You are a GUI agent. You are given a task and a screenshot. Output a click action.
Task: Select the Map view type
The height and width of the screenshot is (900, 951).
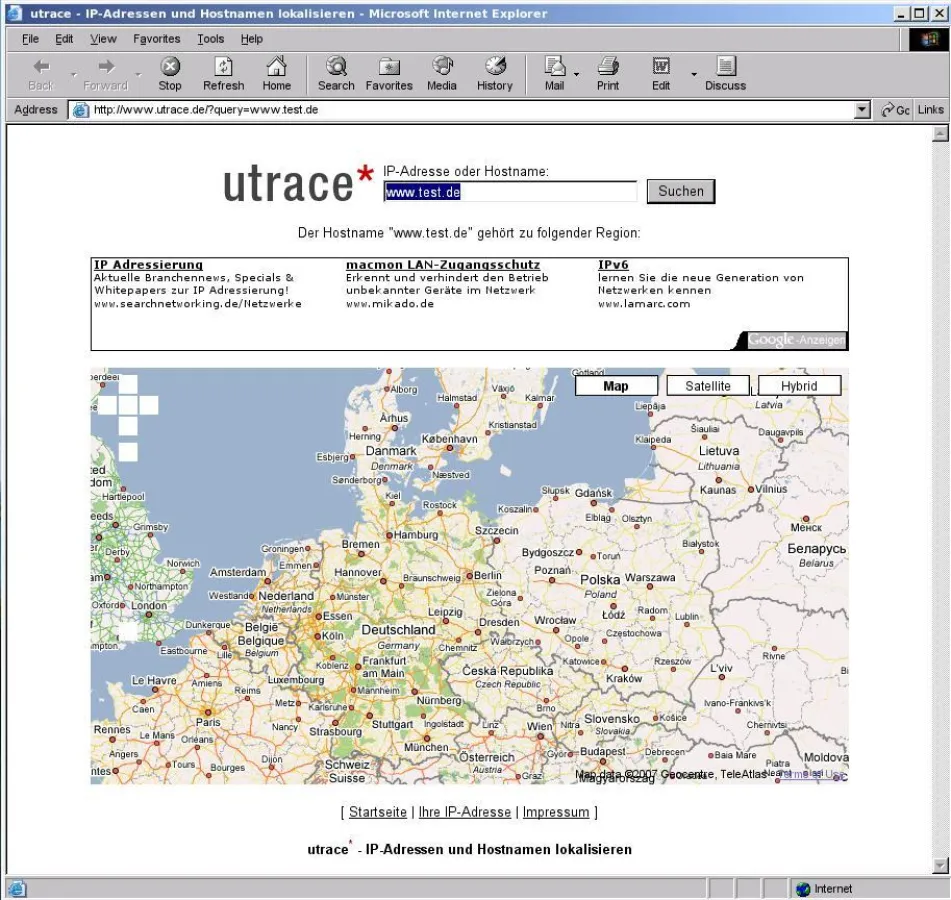coord(616,386)
